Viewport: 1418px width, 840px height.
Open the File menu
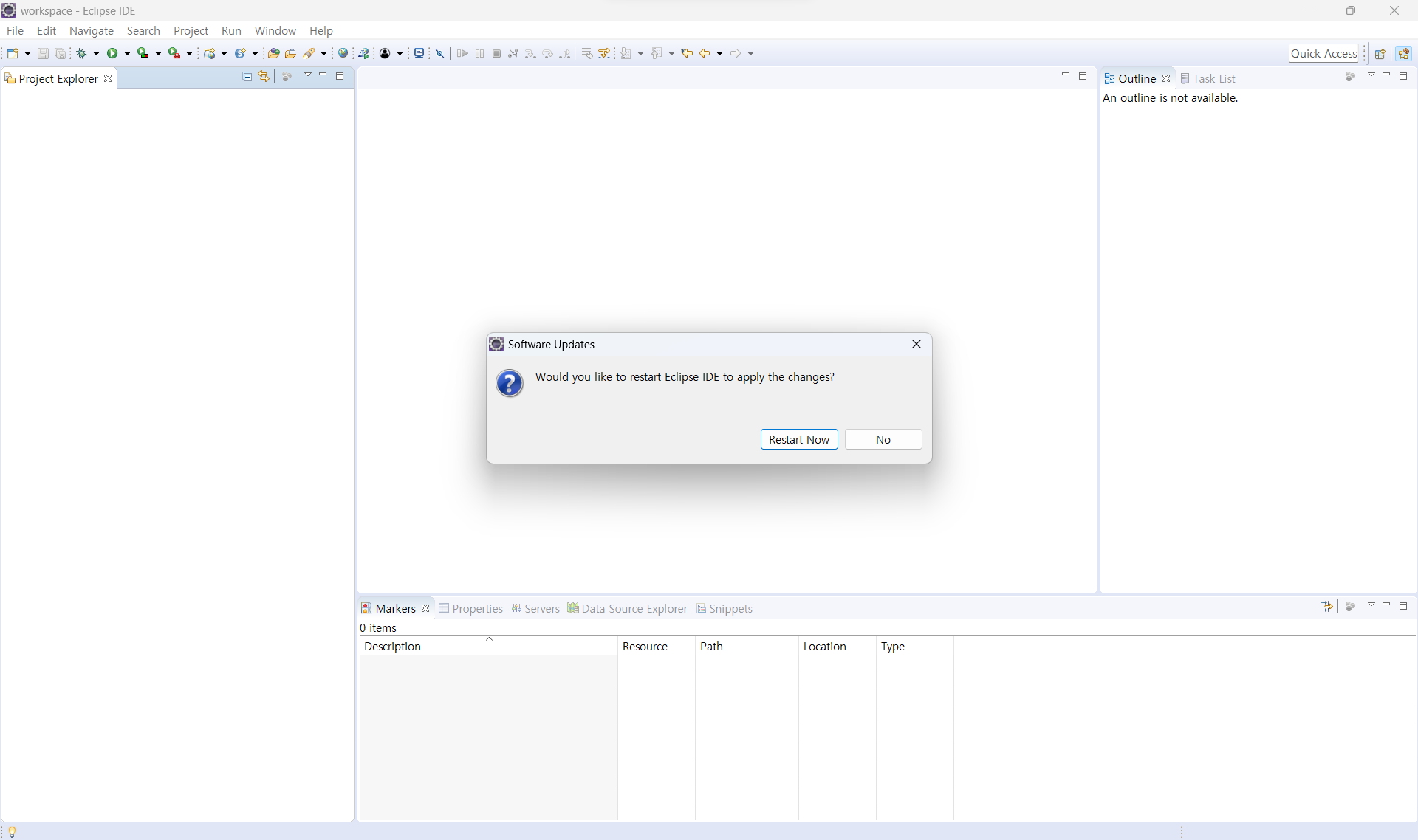(15, 30)
